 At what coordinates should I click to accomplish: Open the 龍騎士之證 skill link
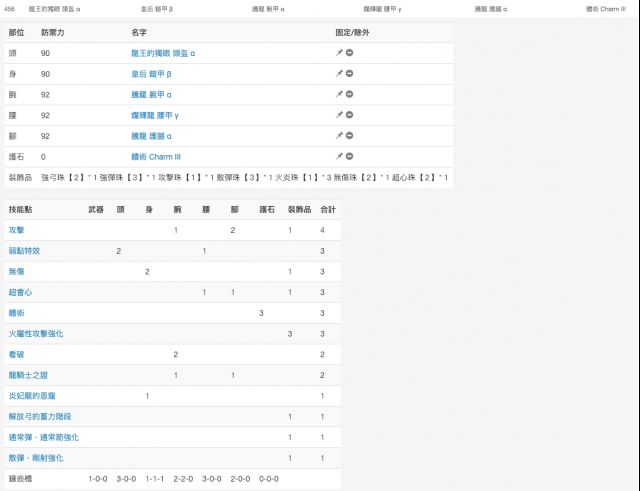click(x=28, y=375)
